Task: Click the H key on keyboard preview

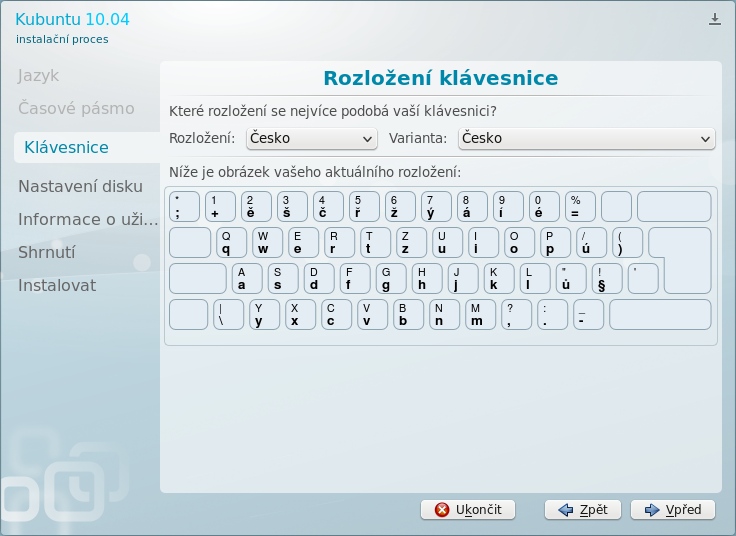Action: click(427, 279)
